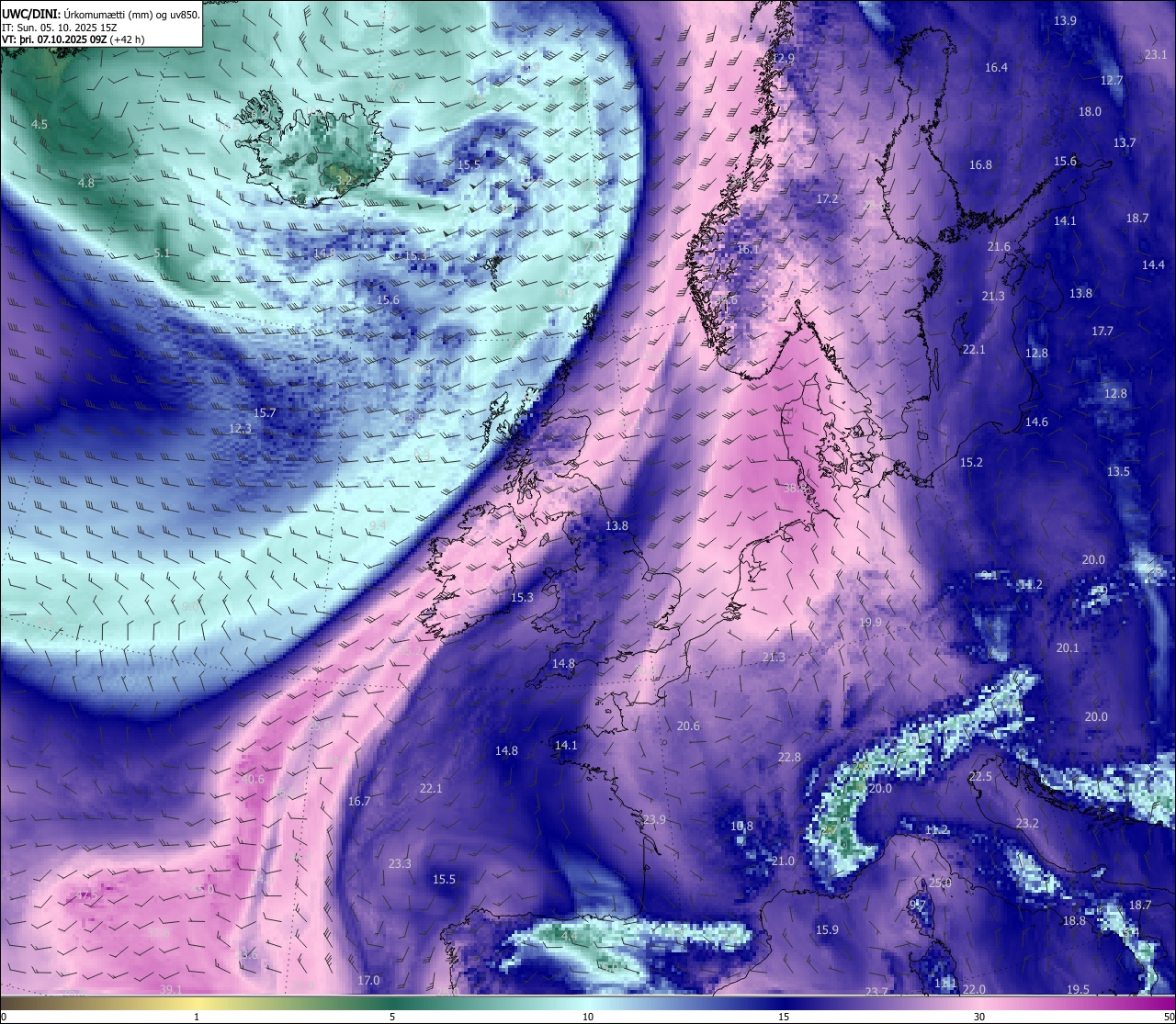Click the 25.0 value label
This screenshot has height=1024, width=1176.
pos(939,883)
